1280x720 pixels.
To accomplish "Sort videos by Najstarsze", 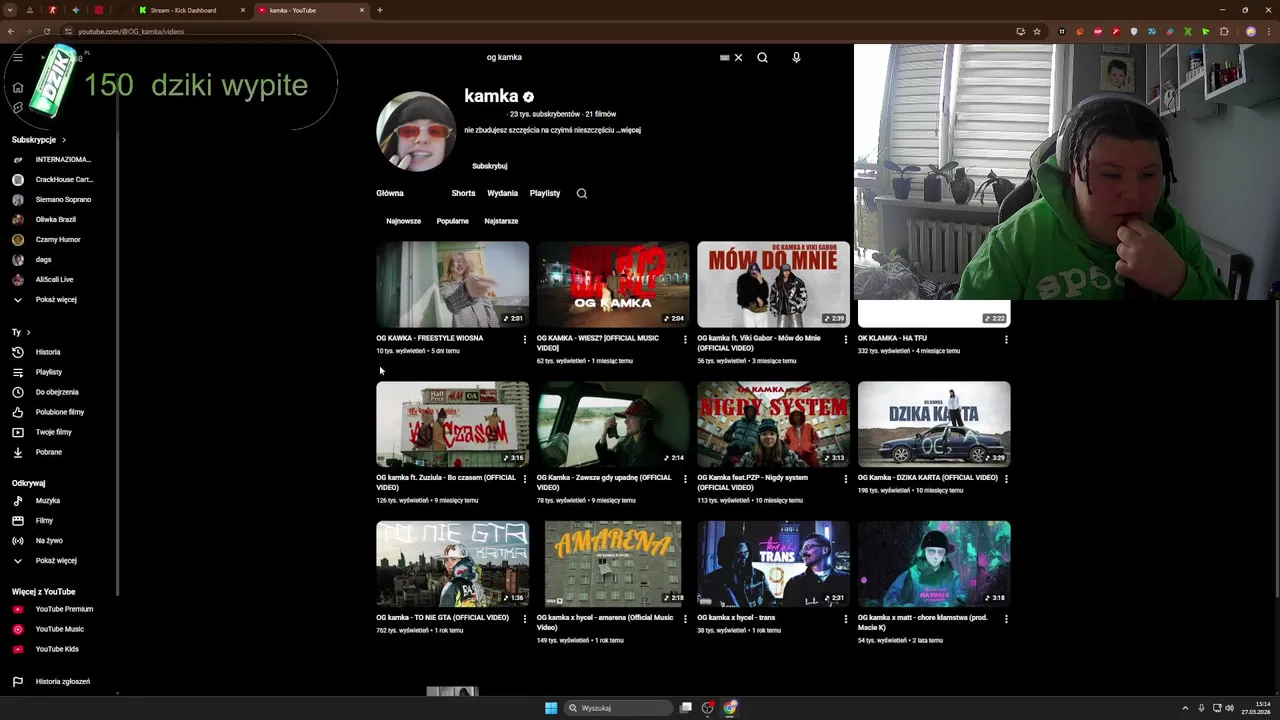I will tap(501, 221).
